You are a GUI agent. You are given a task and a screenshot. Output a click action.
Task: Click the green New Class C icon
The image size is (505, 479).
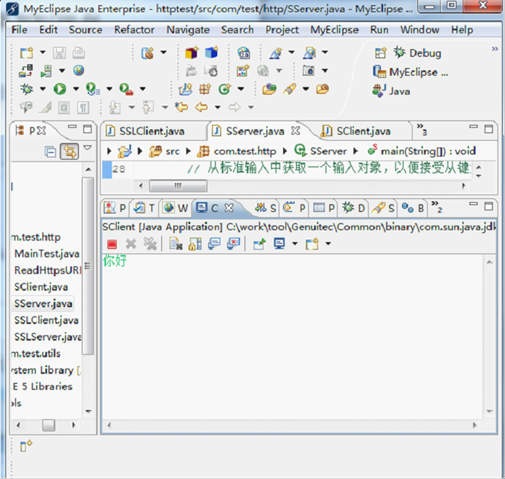(x=224, y=89)
